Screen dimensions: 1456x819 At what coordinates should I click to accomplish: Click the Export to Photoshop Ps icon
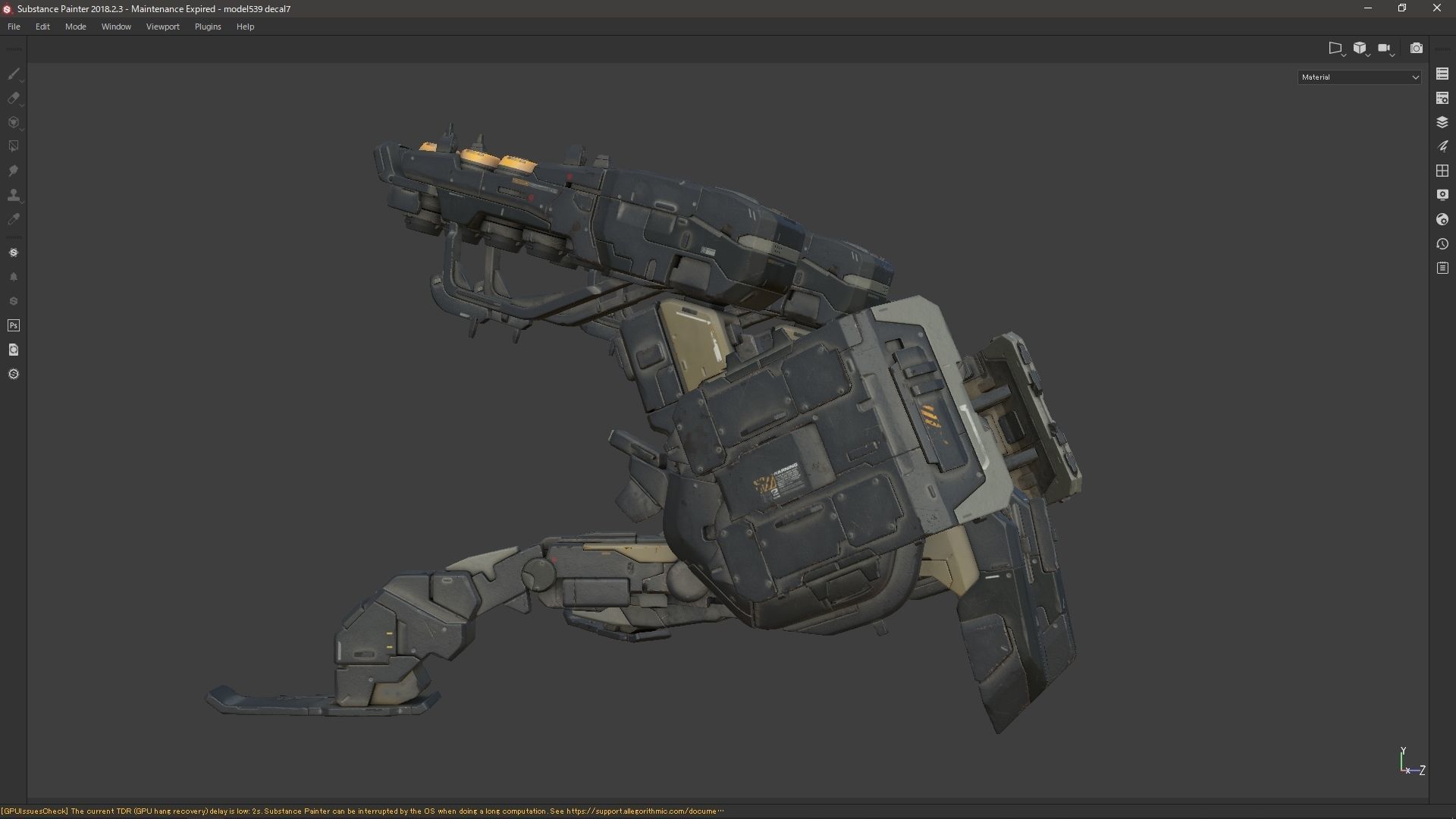tap(13, 325)
